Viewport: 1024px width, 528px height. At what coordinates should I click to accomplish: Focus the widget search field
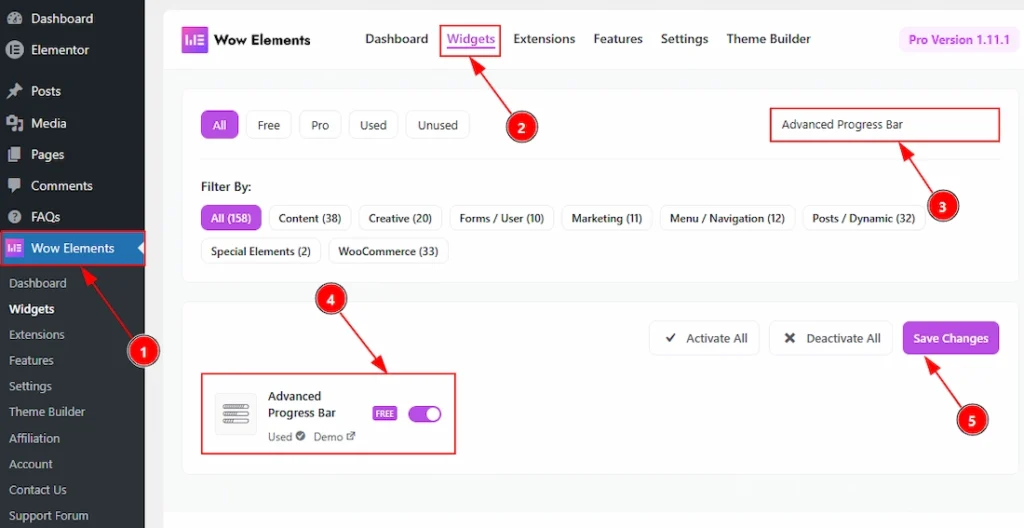click(x=885, y=125)
